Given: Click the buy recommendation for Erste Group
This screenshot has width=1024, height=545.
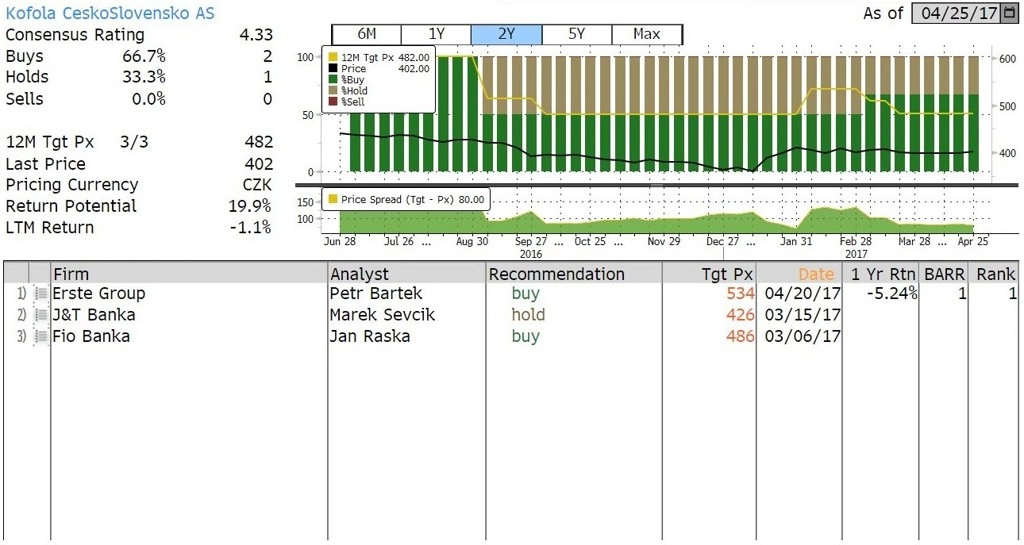Looking at the screenshot, I should pos(526,294).
